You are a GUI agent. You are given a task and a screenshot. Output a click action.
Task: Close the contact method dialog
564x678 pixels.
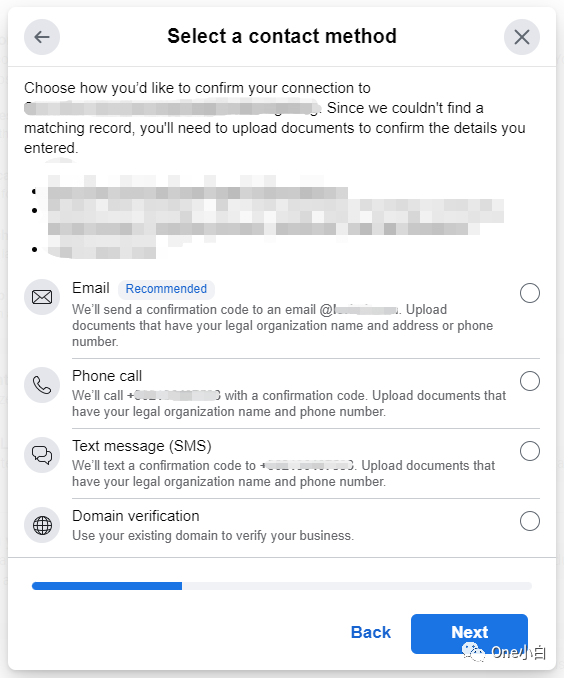[x=522, y=37]
